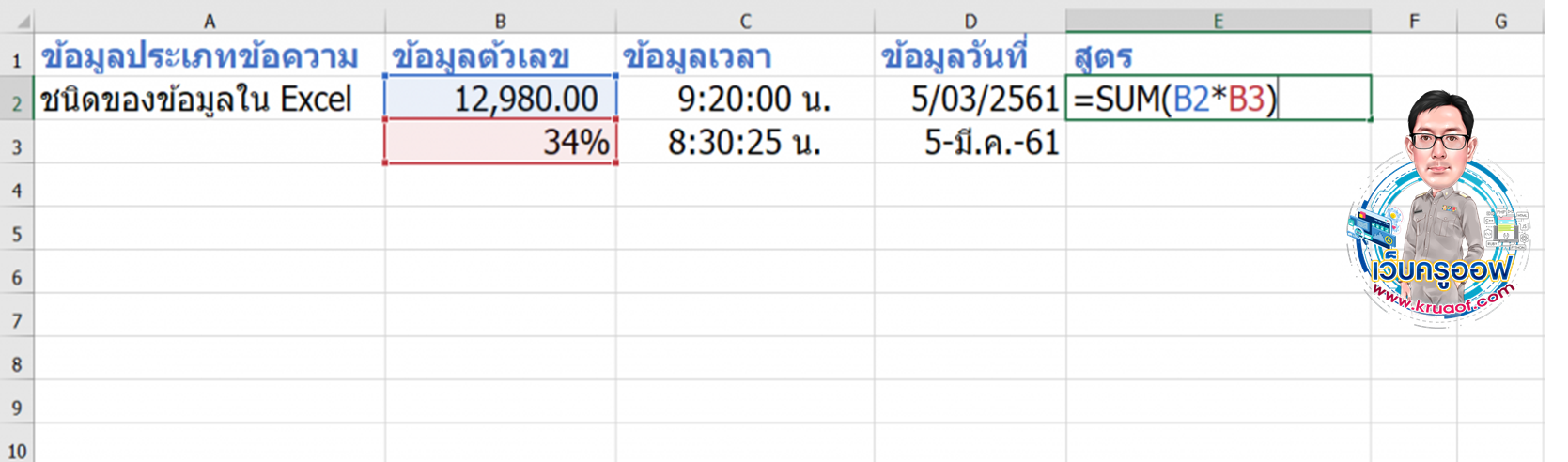This screenshot has width=1568, height=462.
Task: Click text cell ชนิดของข้อมูลใน Excel
Action: (209, 99)
